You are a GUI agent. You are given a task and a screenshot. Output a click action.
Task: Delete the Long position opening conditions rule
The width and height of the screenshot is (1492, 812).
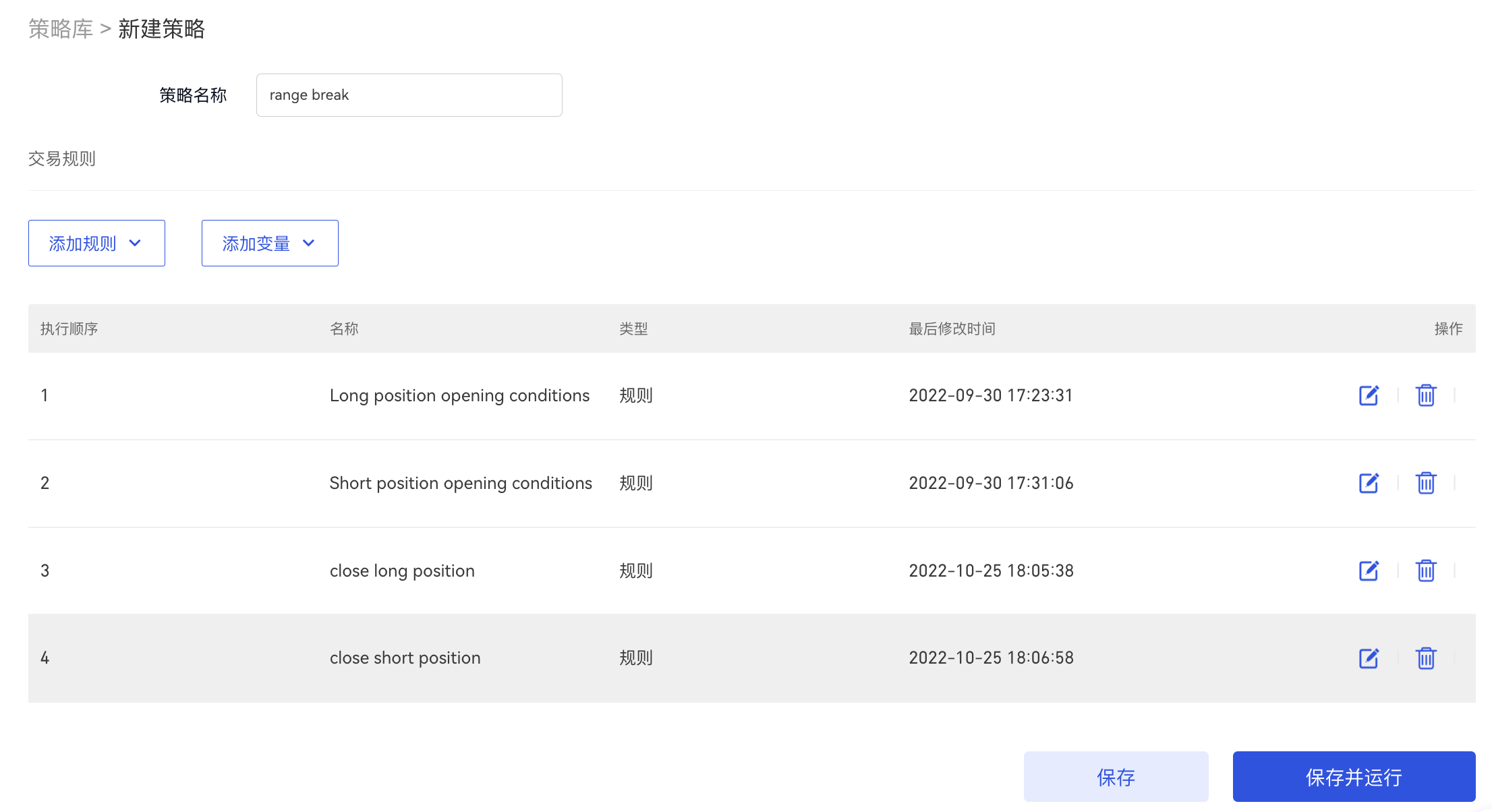[x=1426, y=395]
